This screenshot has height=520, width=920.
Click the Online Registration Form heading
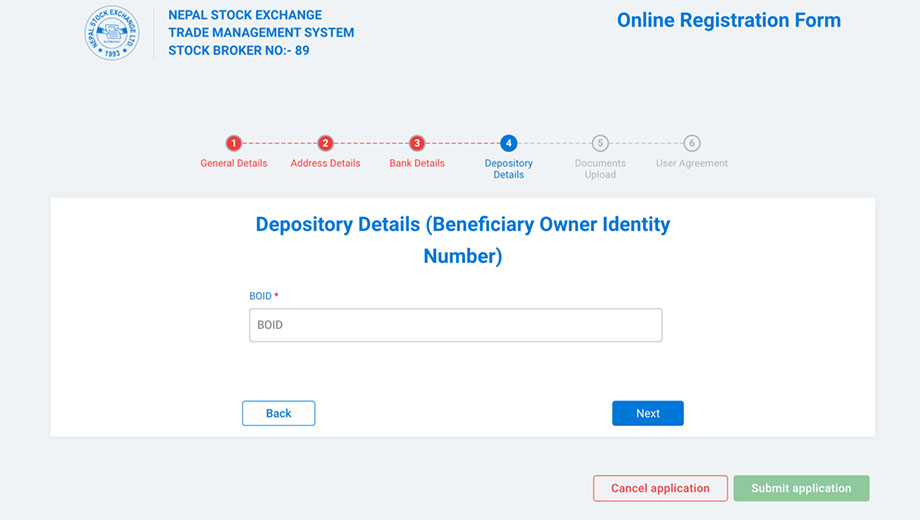pos(729,21)
